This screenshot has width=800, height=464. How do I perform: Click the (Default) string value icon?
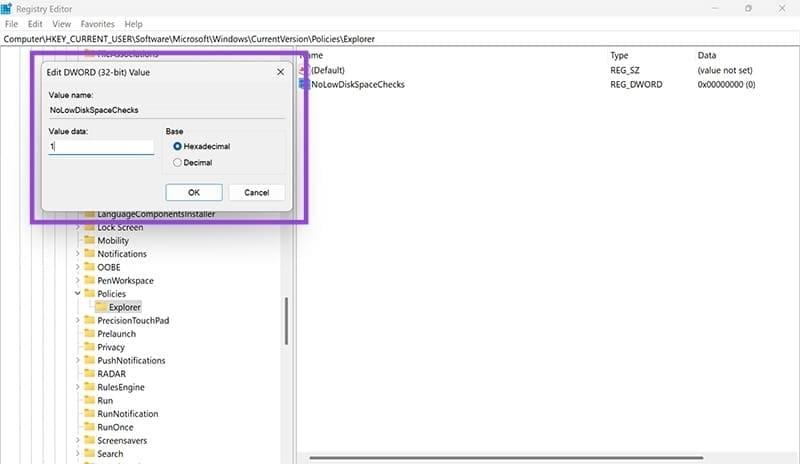304,70
